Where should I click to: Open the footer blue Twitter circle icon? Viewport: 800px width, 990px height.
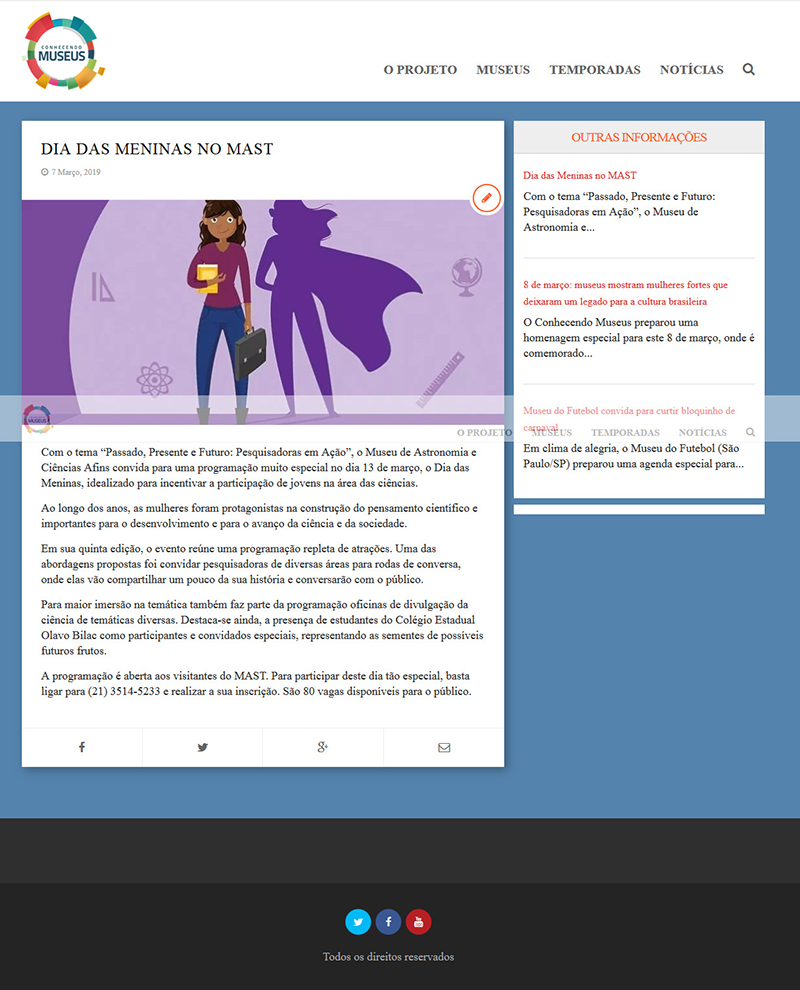tap(358, 921)
